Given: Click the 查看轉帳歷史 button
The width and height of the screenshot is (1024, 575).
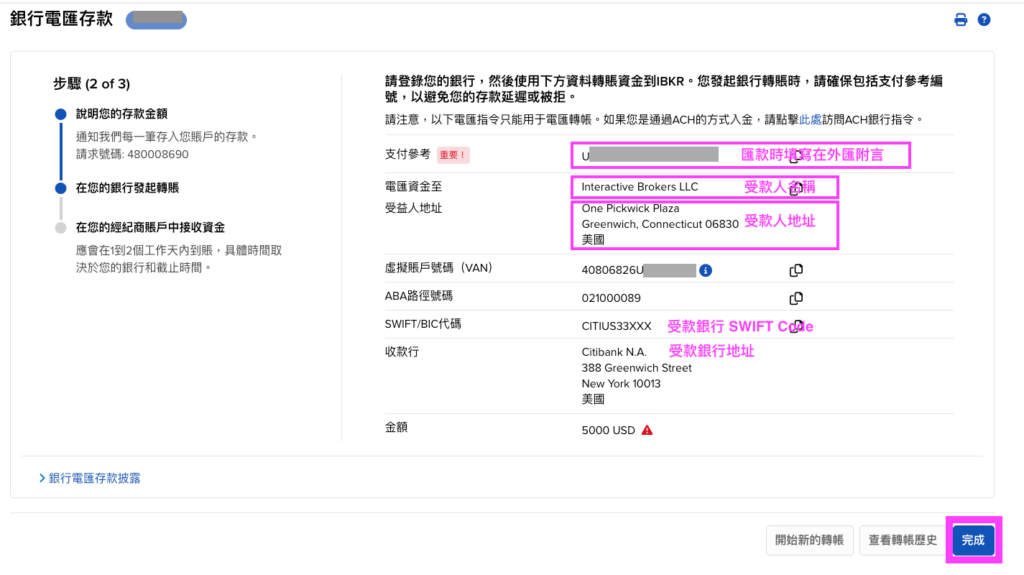Looking at the screenshot, I should (x=902, y=540).
